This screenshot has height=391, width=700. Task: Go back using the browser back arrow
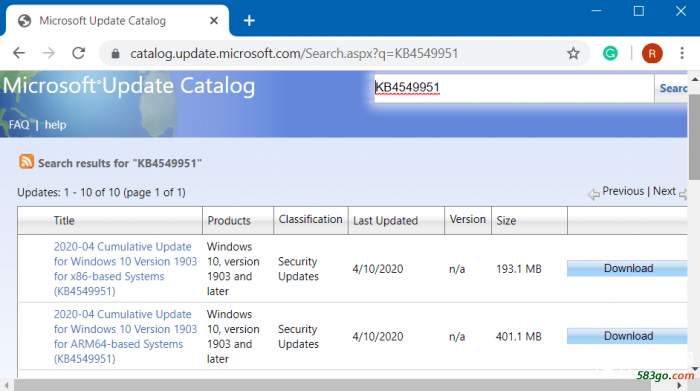point(19,53)
